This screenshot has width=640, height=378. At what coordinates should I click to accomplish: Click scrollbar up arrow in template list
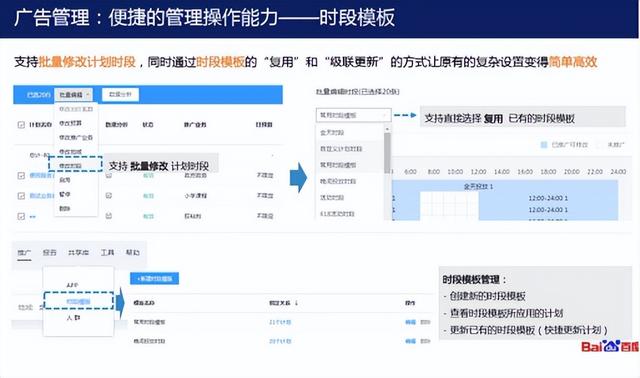pyautogui.click(x=387, y=129)
